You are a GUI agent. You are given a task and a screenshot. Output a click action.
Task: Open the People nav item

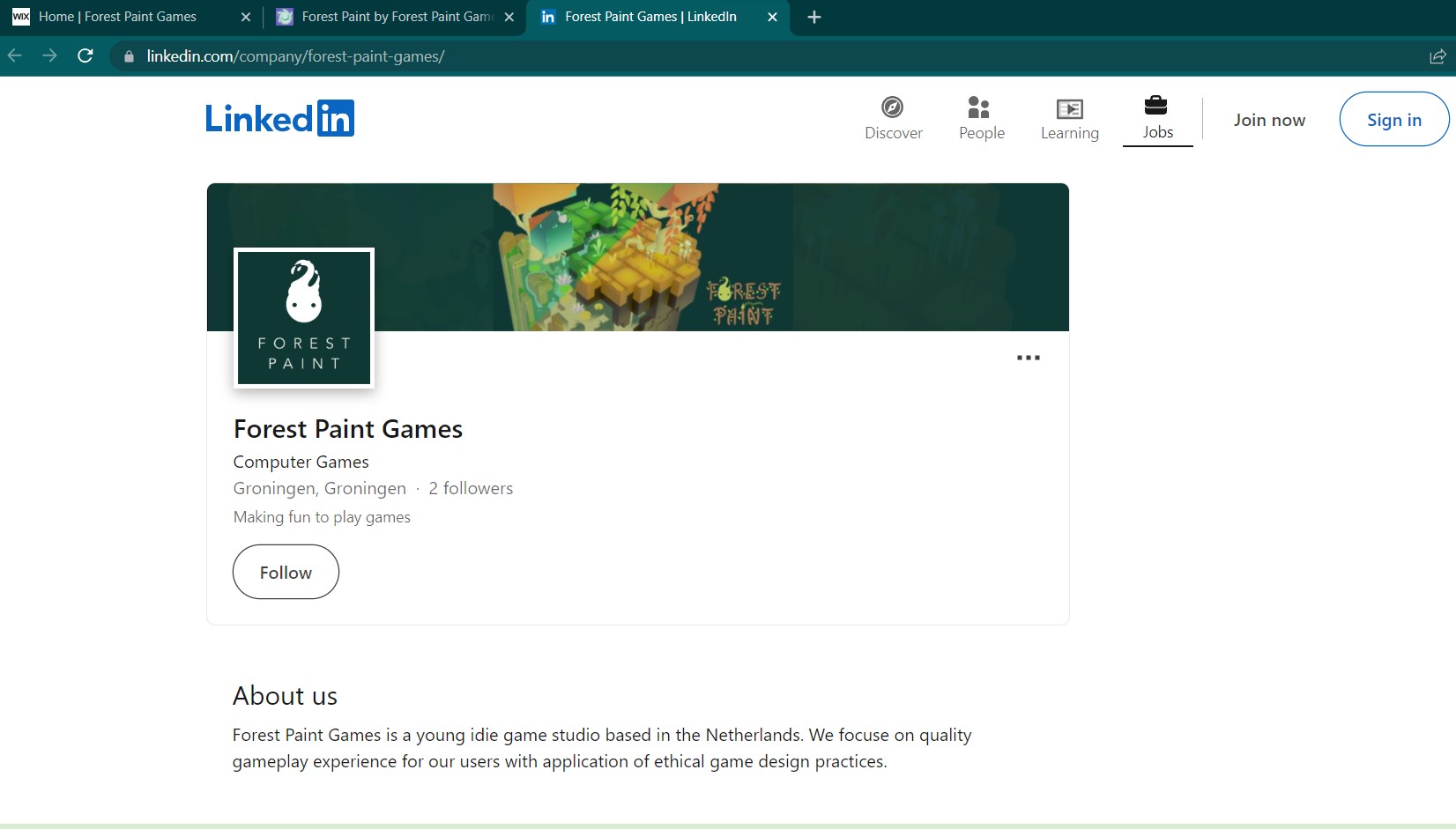981,119
